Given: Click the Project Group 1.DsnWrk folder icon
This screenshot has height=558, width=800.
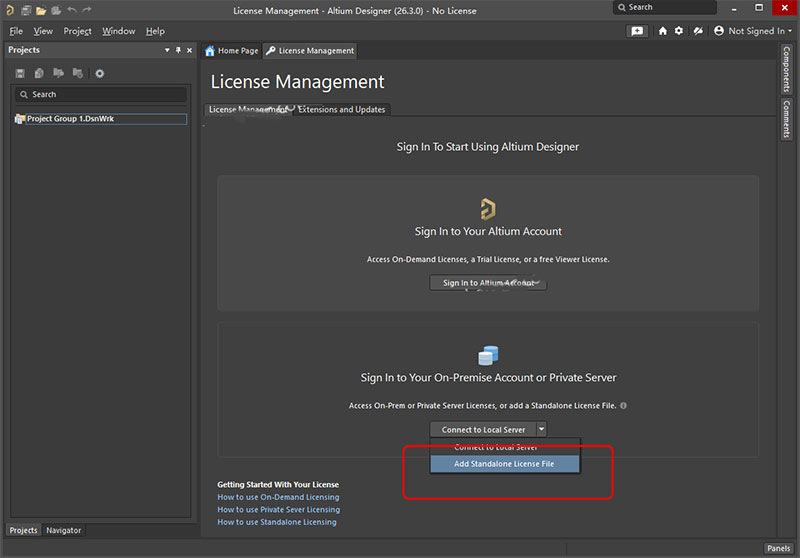Looking at the screenshot, I should [19, 119].
